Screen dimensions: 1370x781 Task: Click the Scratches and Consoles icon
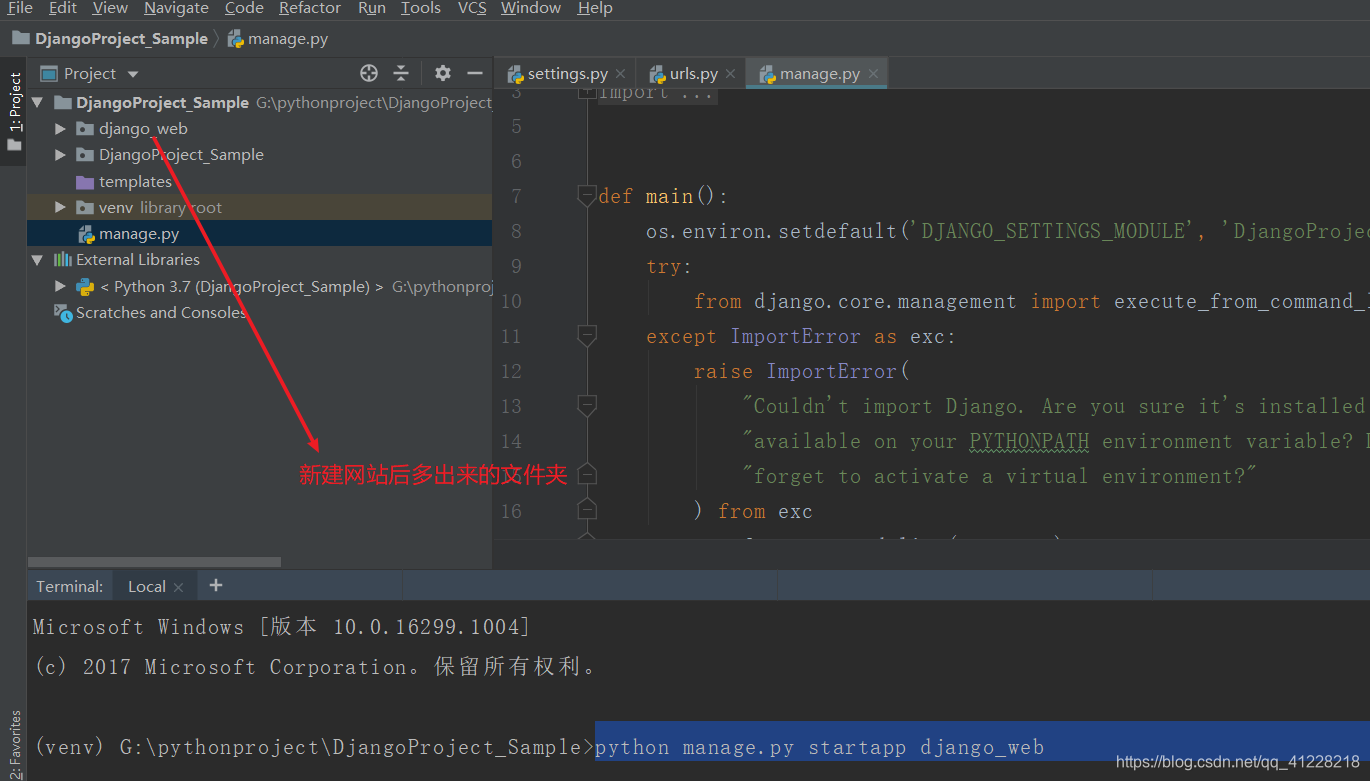click(63, 313)
